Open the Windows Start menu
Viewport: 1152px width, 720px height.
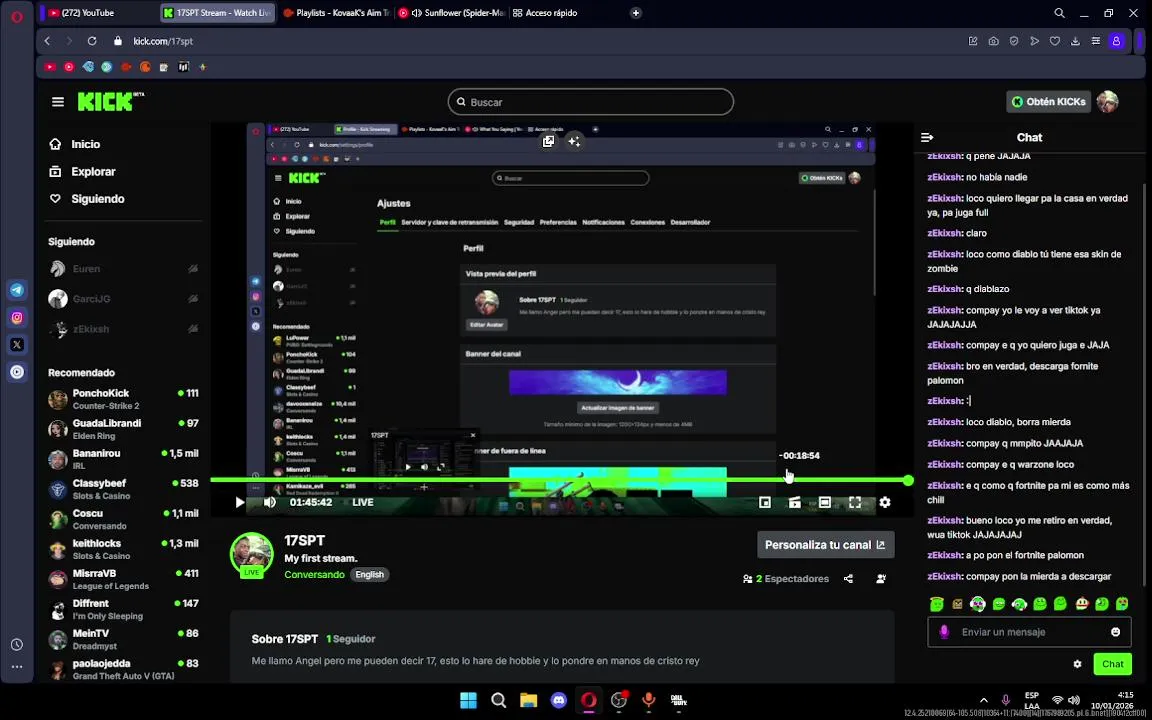[x=468, y=700]
